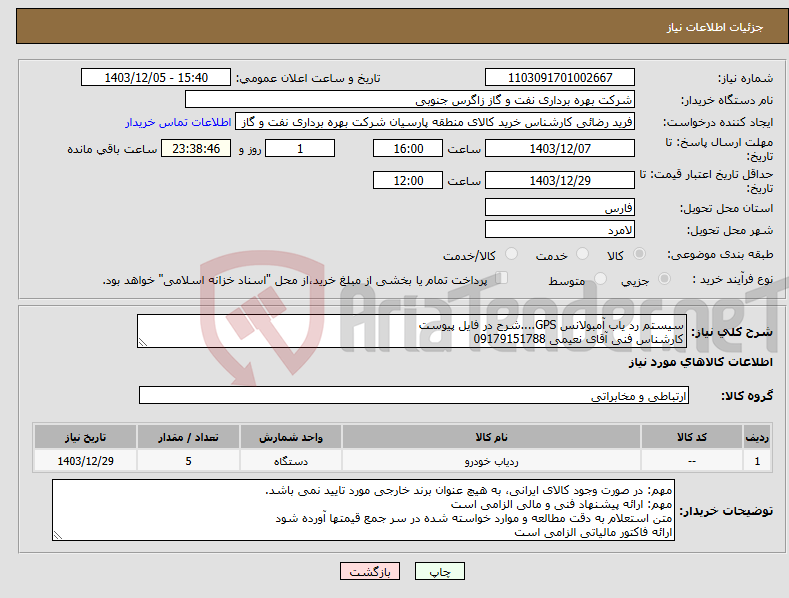Click the شهر محل تحویل label
789x598 pixels.
click(730, 231)
